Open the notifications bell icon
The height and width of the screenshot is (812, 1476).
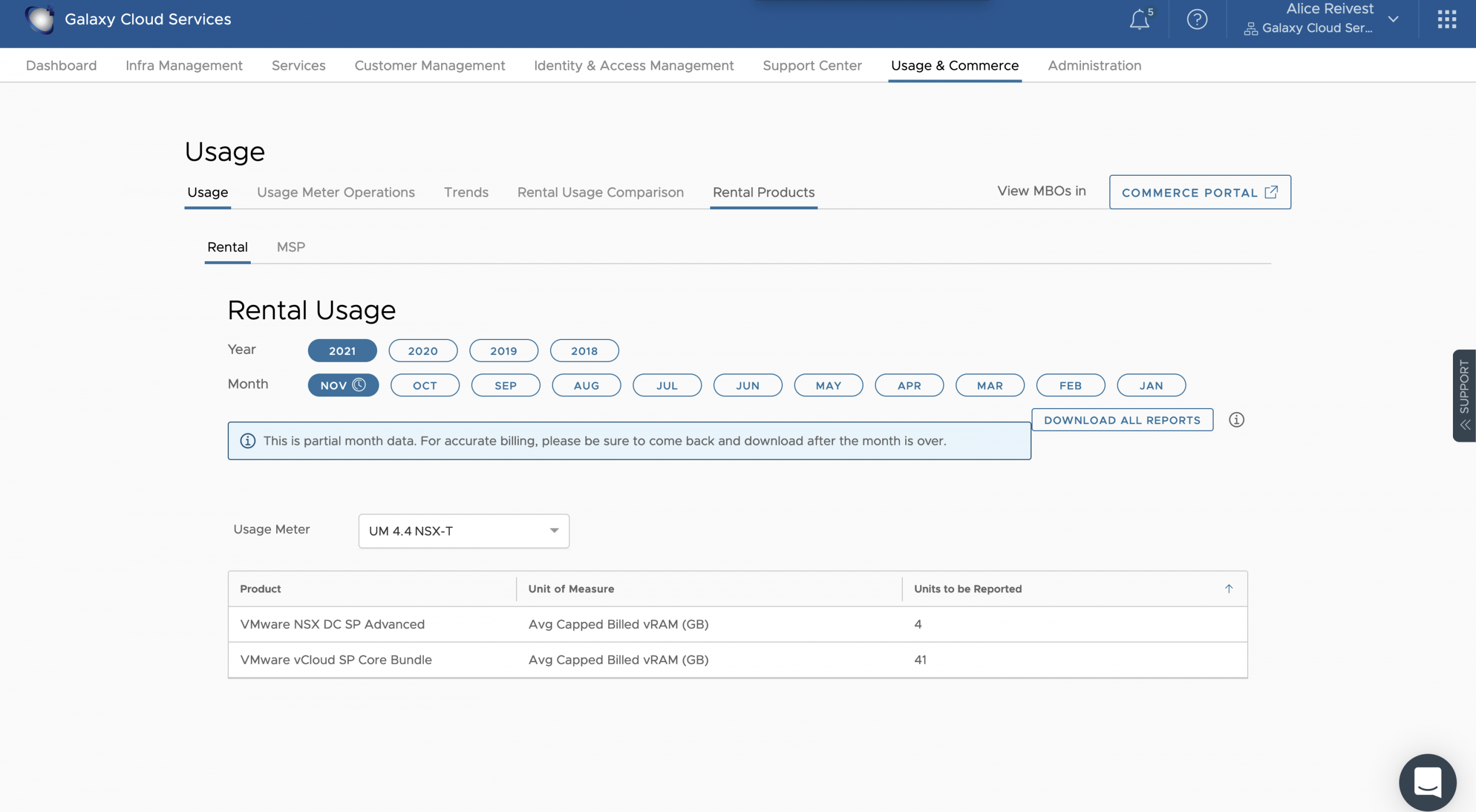(x=1139, y=20)
